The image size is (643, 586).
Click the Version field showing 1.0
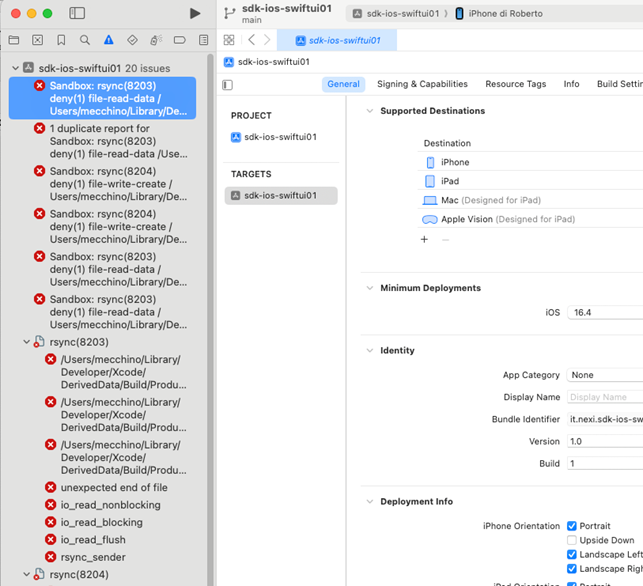point(605,441)
